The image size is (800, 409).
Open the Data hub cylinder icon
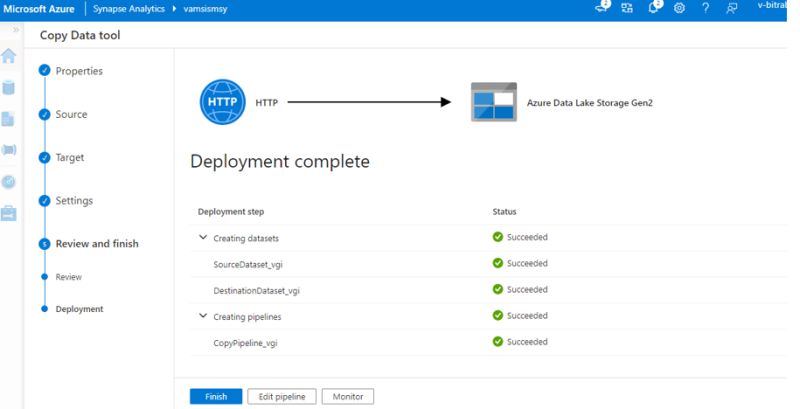coord(9,88)
